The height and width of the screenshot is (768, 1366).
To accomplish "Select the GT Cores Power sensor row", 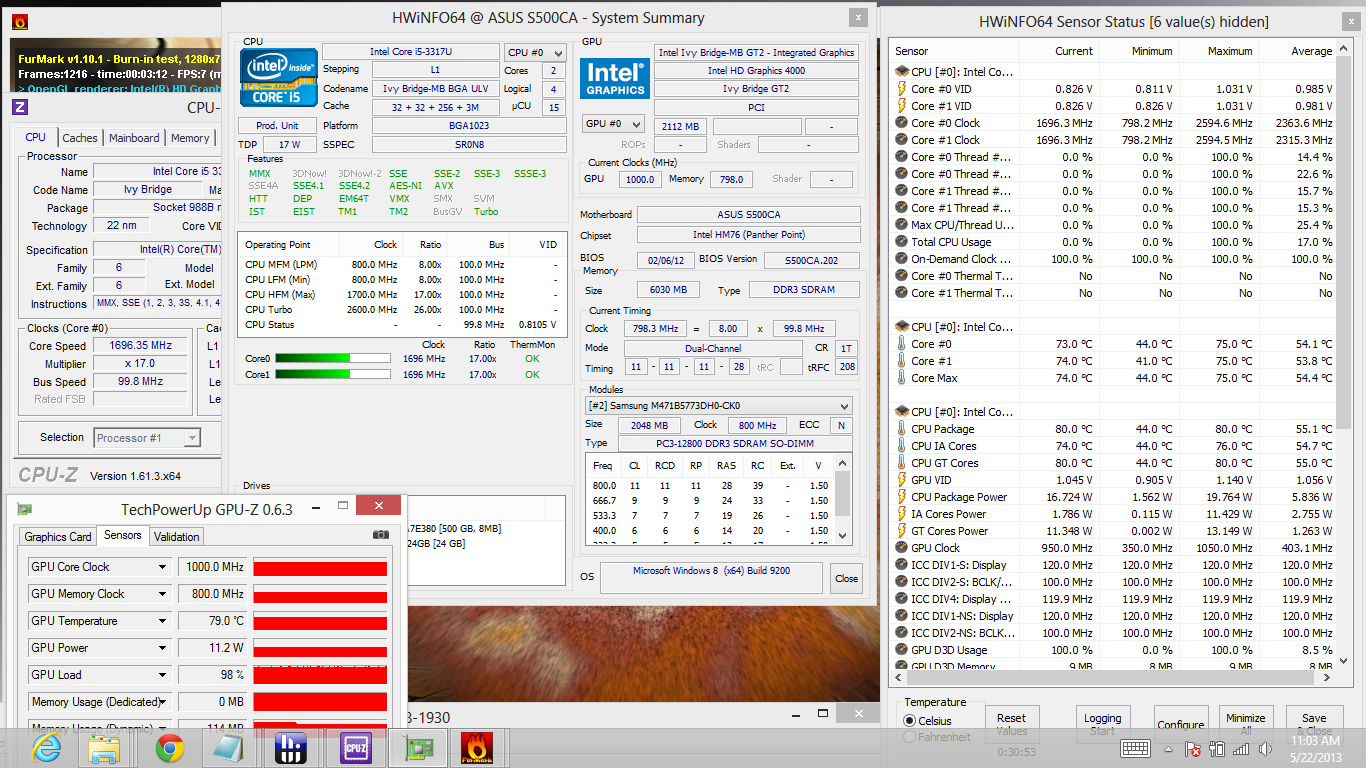I will point(1113,531).
